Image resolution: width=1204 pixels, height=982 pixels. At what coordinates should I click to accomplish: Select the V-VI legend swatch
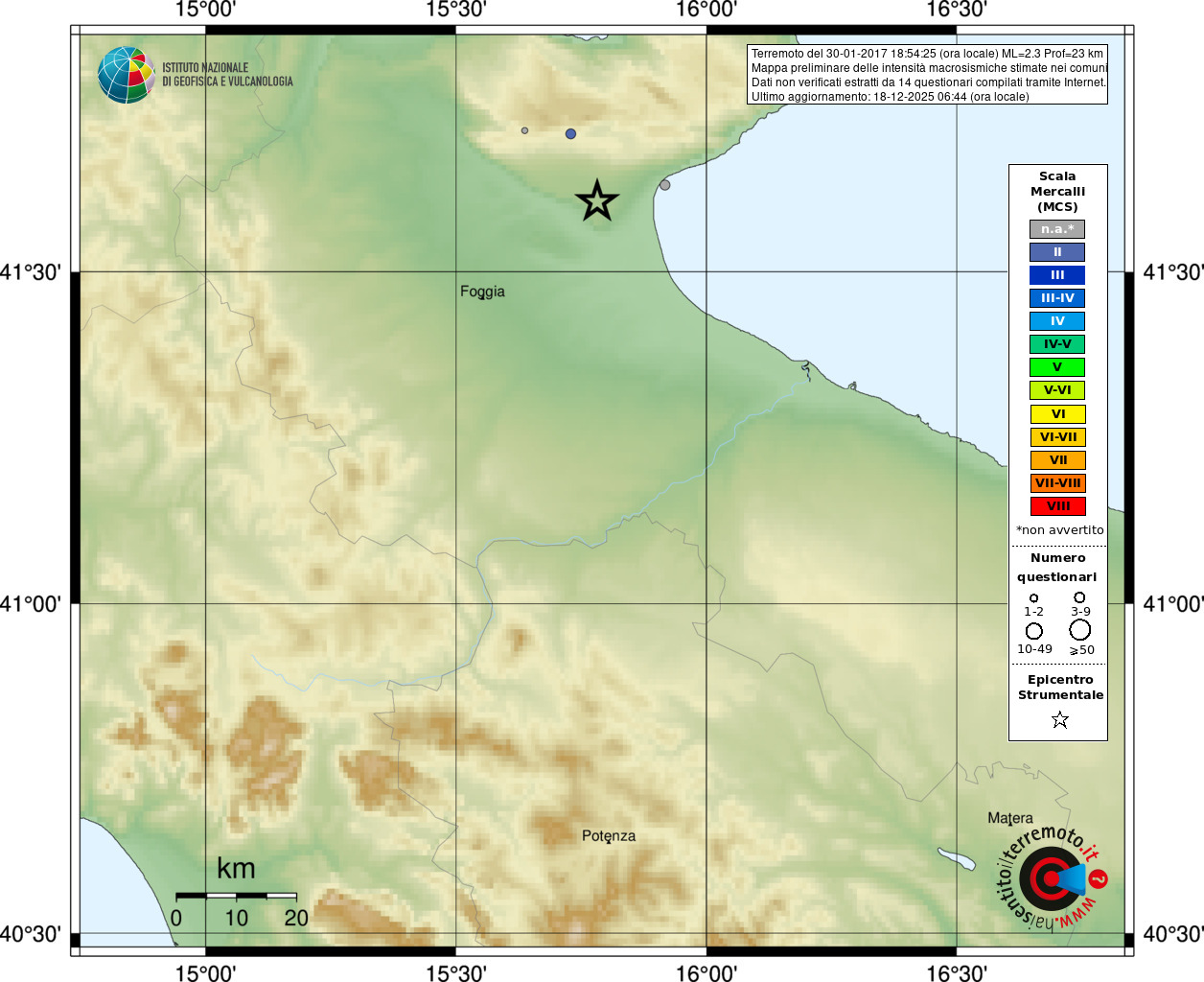tap(1057, 390)
